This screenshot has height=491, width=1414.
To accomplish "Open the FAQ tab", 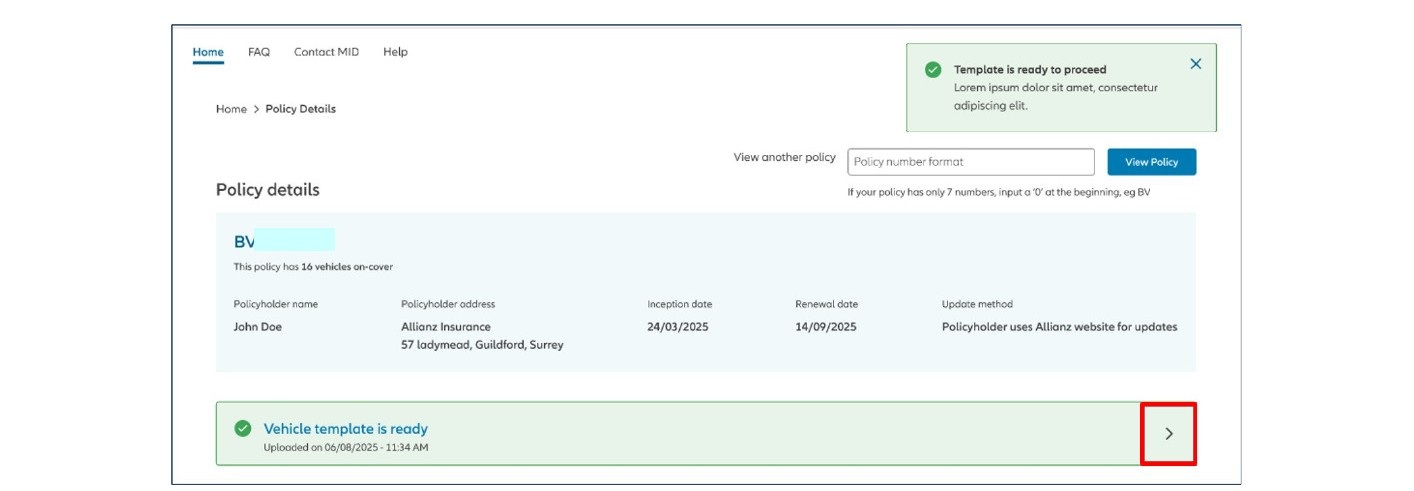I will (259, 52).
